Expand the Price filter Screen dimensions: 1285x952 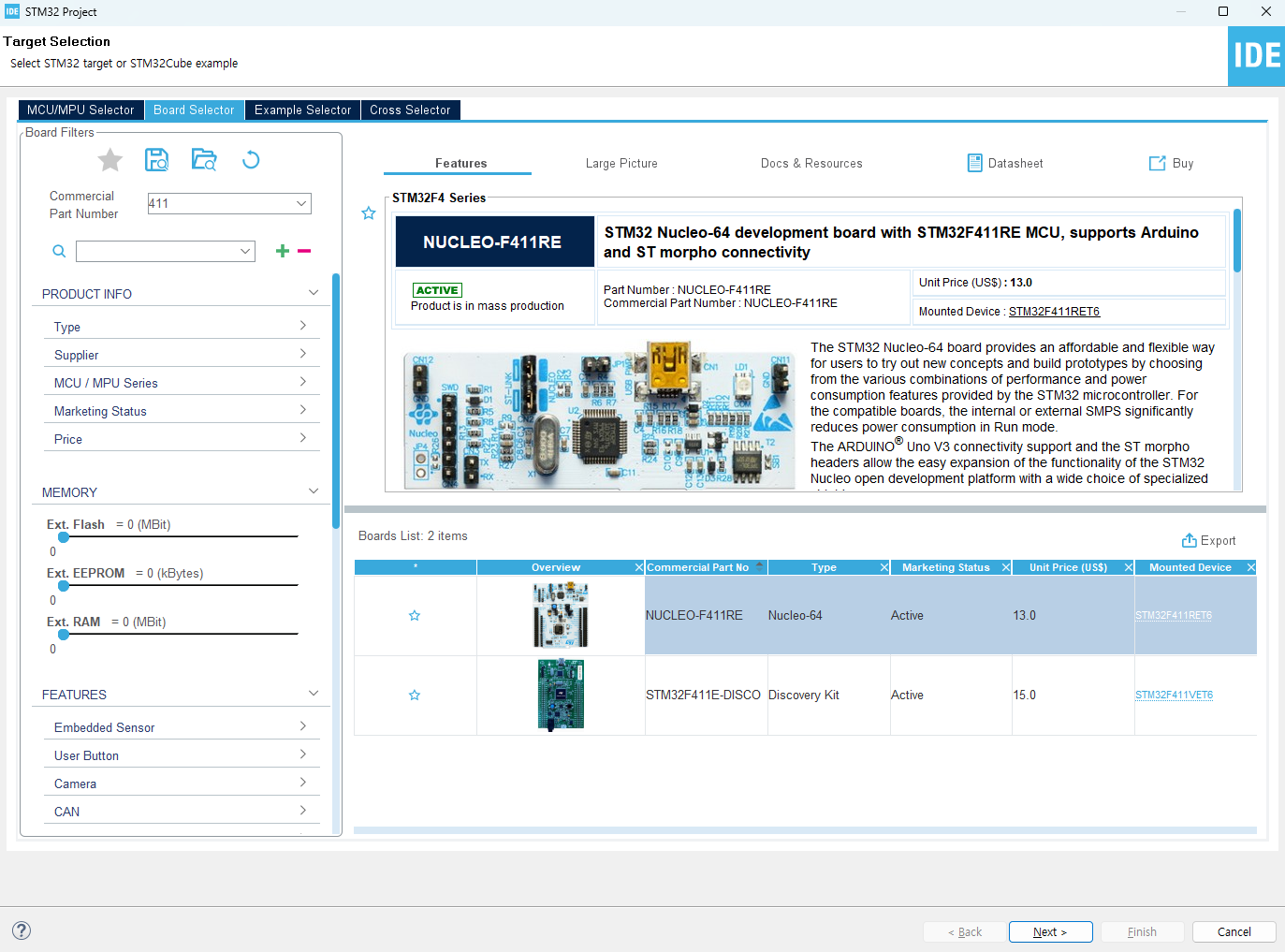(x=303, y=438)
